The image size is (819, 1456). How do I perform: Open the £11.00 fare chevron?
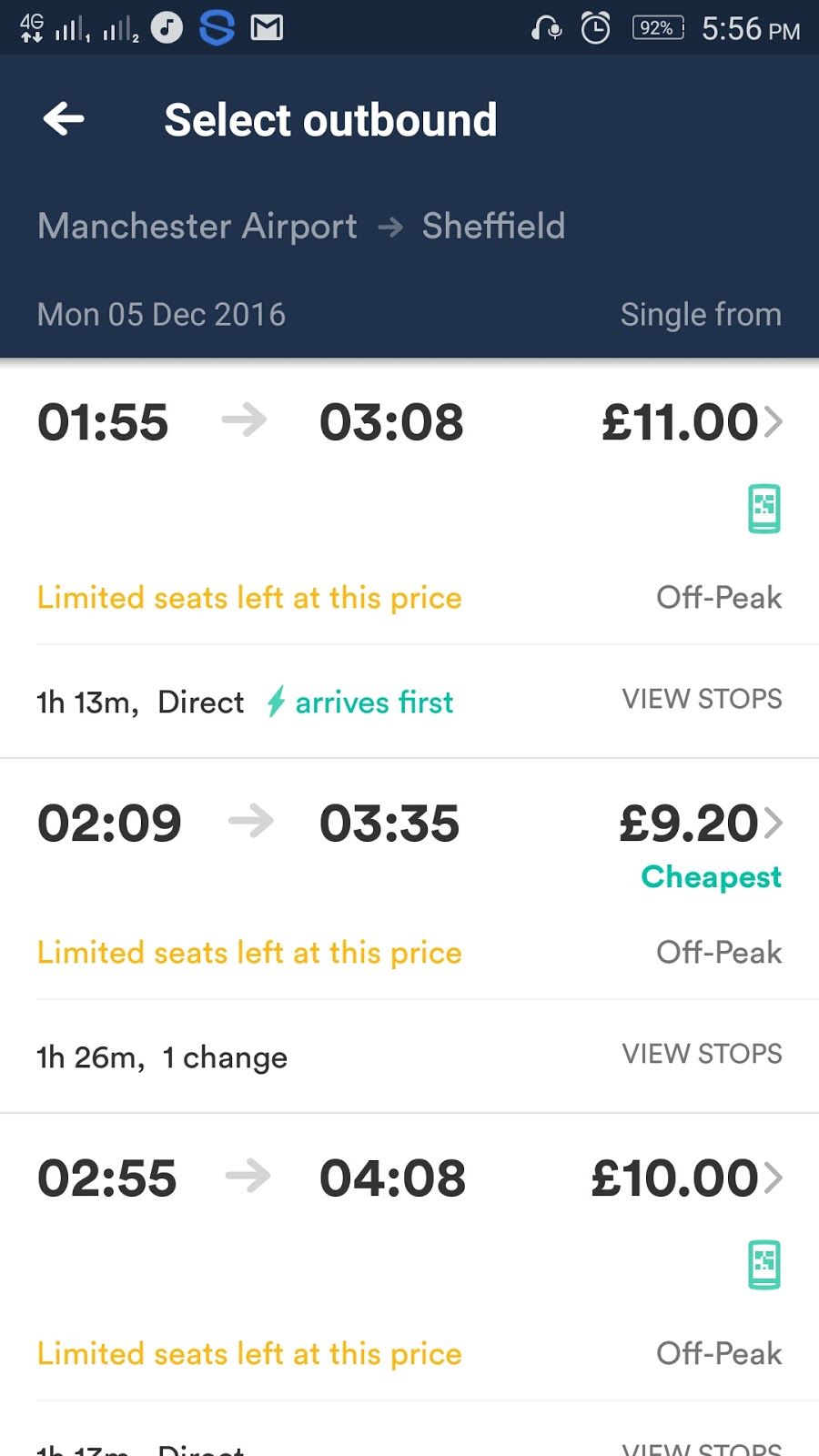(x=773, y=422)
